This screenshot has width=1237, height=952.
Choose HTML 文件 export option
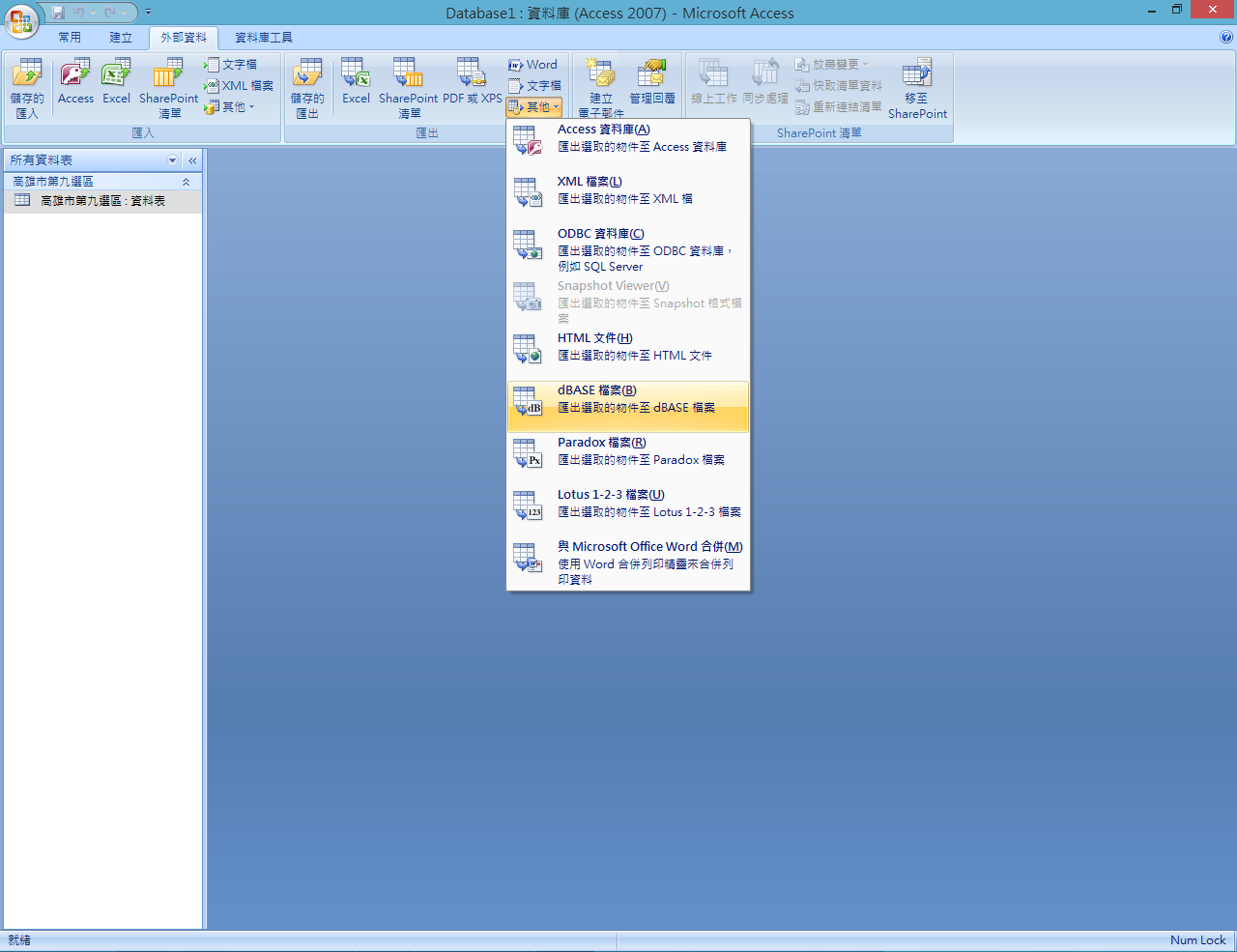[628, 347]
